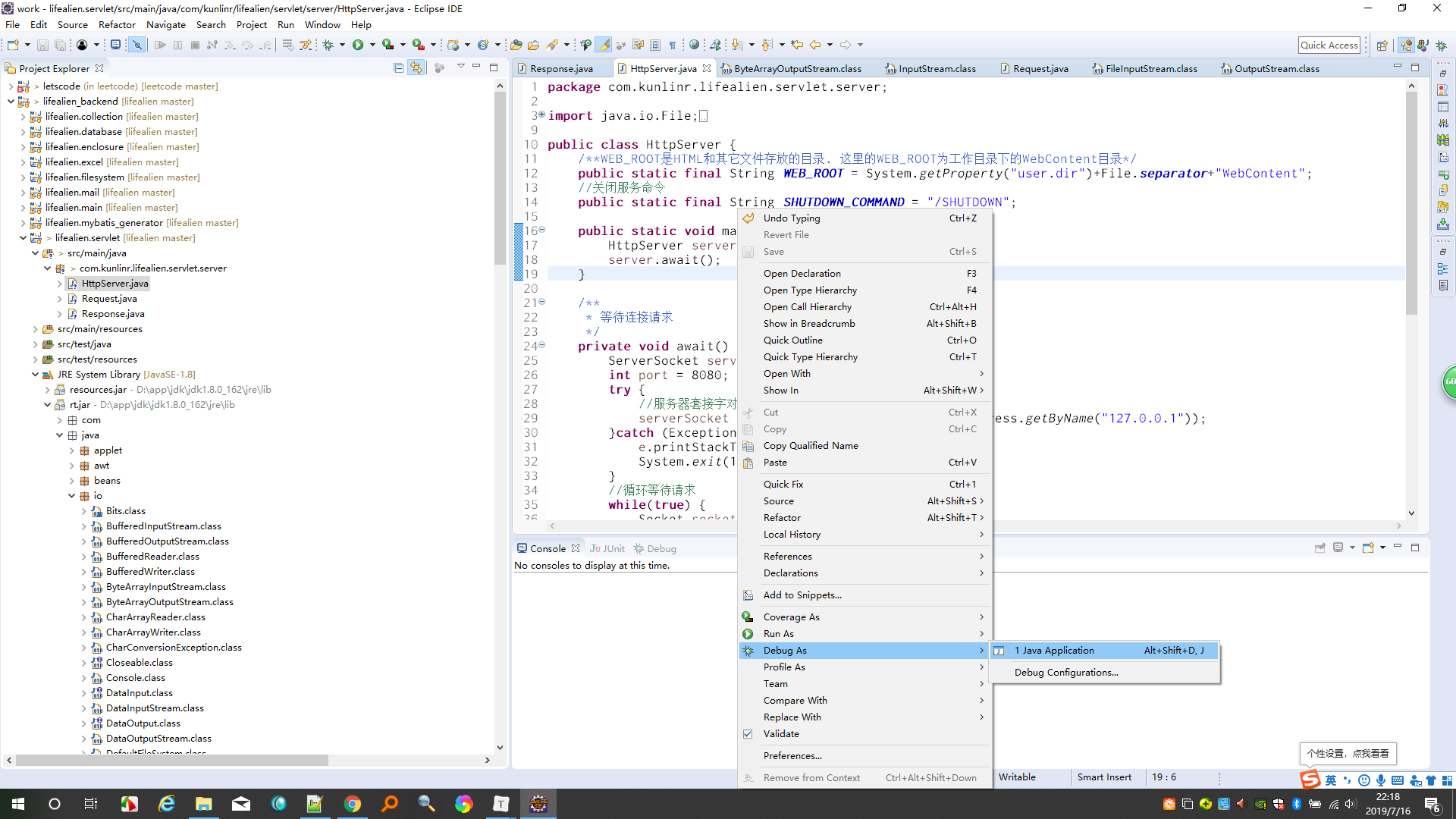Click Next Annotation toolbar icon
The height and width of the screenshot is (819, 1456).
coord(736,45)
